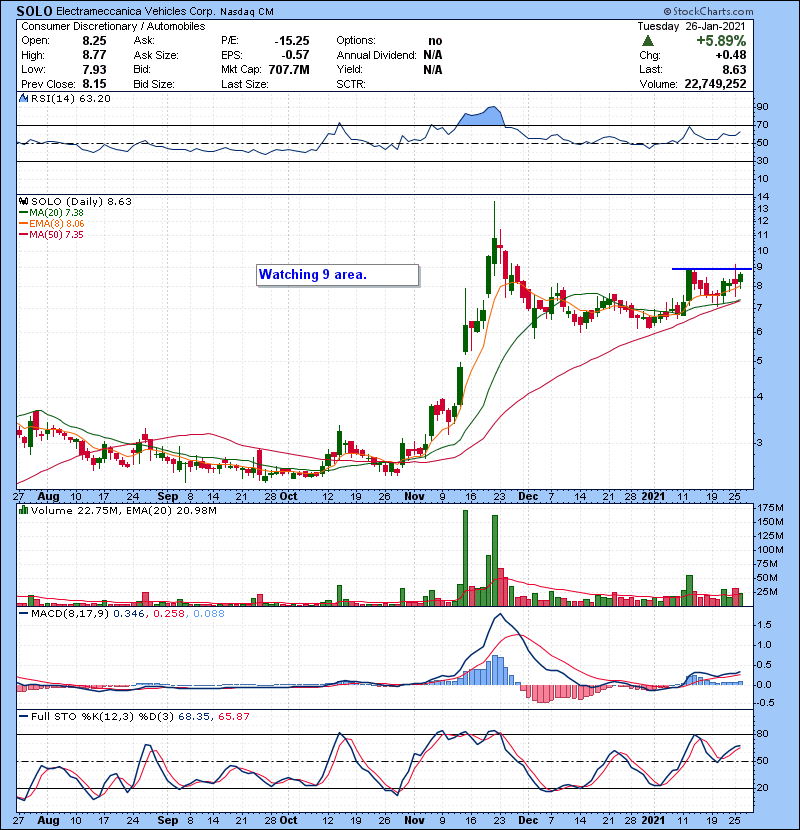The width and height of the screenshot is (800, 830).
Task: Click the RSI(14) legend icon
Action: [23, 98]
